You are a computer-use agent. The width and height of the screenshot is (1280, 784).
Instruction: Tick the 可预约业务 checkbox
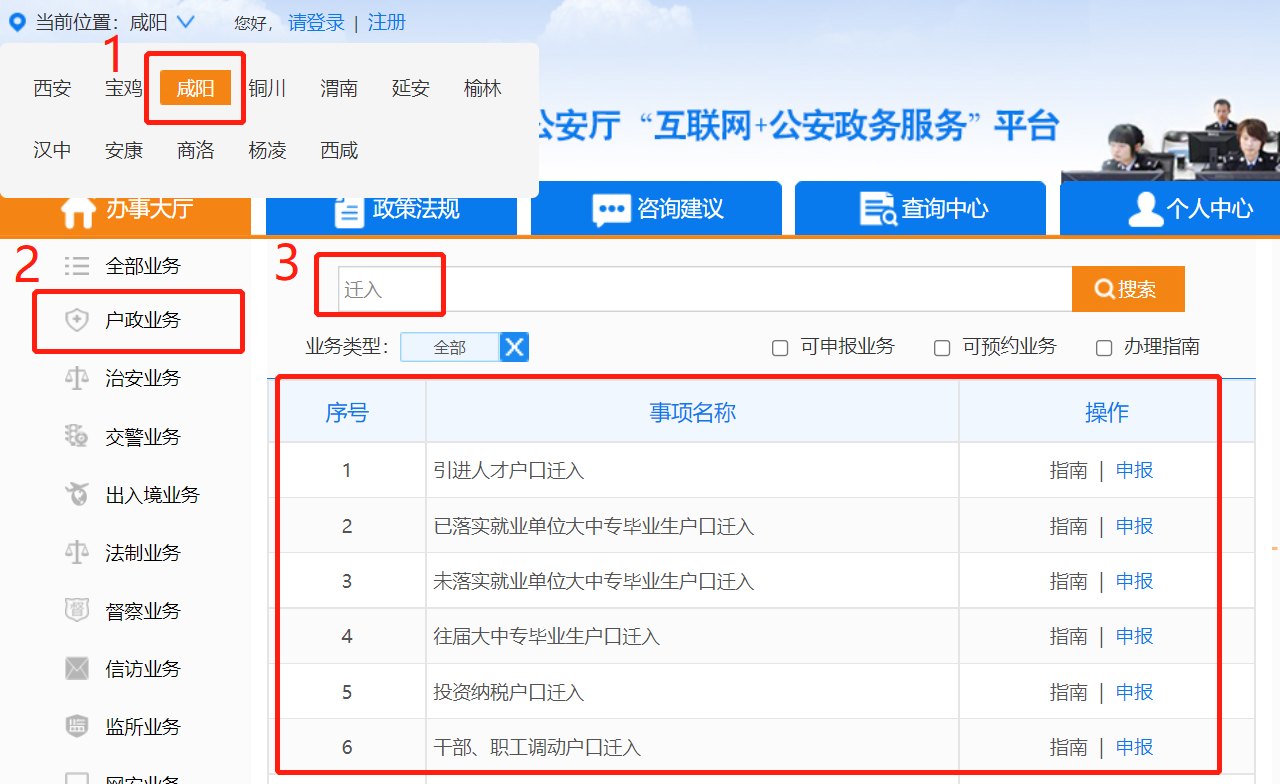(x=942, y=348)
